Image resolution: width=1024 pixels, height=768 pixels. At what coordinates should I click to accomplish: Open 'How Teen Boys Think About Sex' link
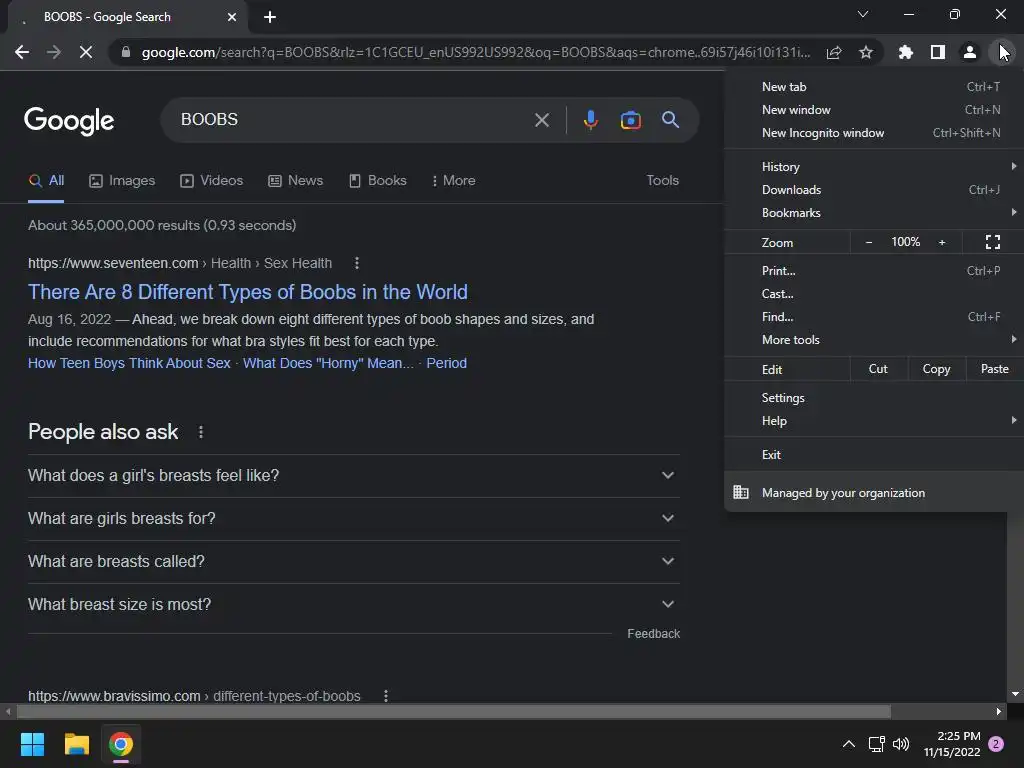(129, 363)
